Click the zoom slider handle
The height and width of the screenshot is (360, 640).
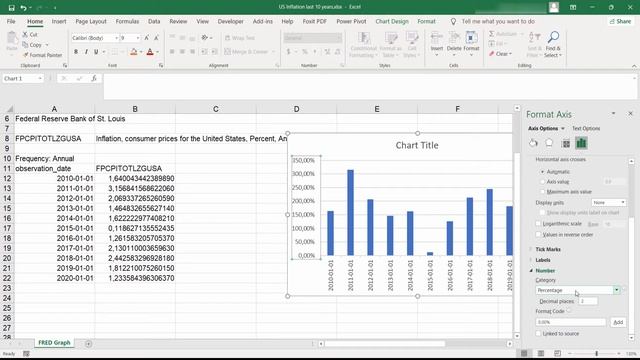(596, 353)
